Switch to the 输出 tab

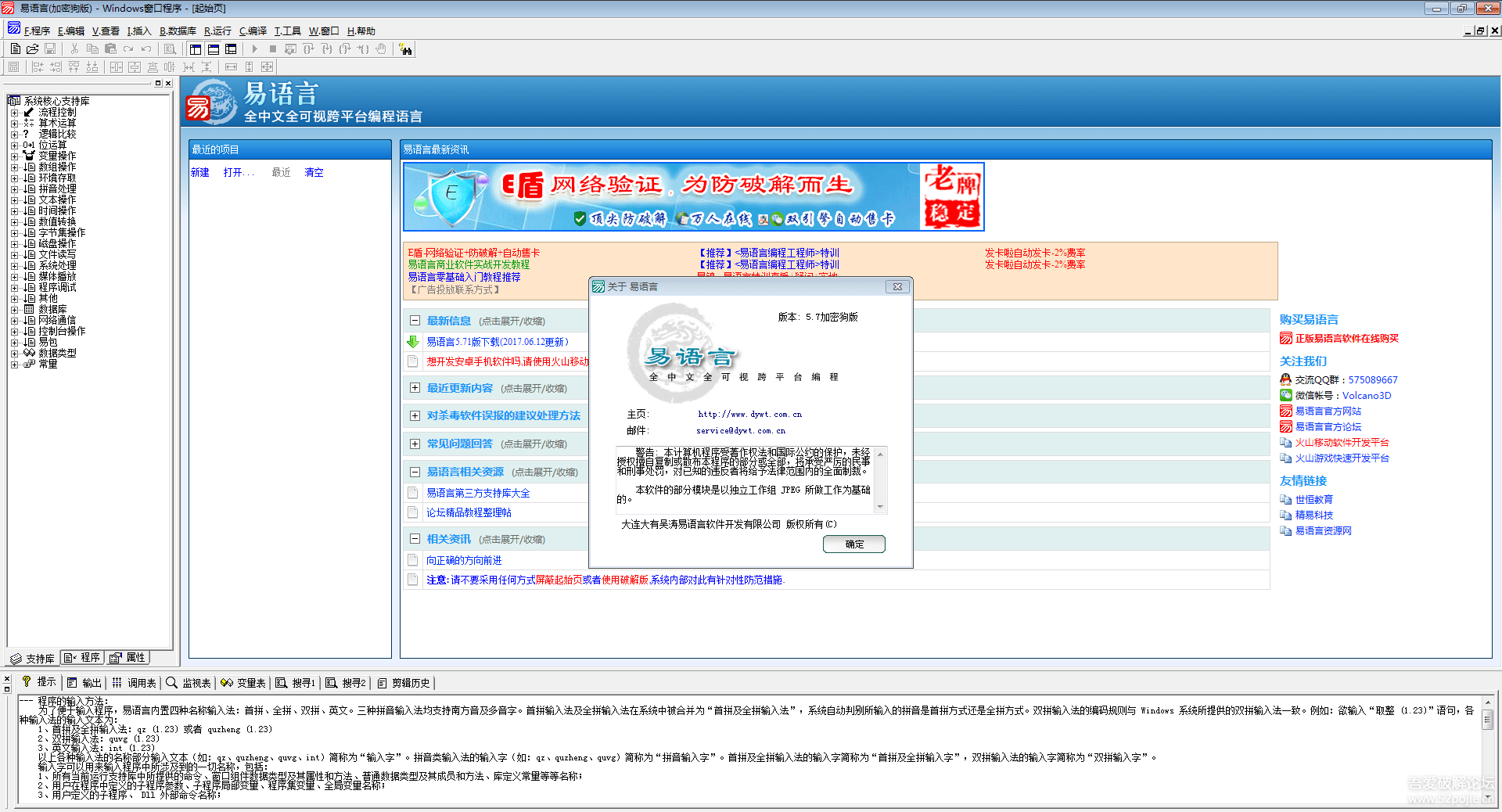tap(84, 683)
